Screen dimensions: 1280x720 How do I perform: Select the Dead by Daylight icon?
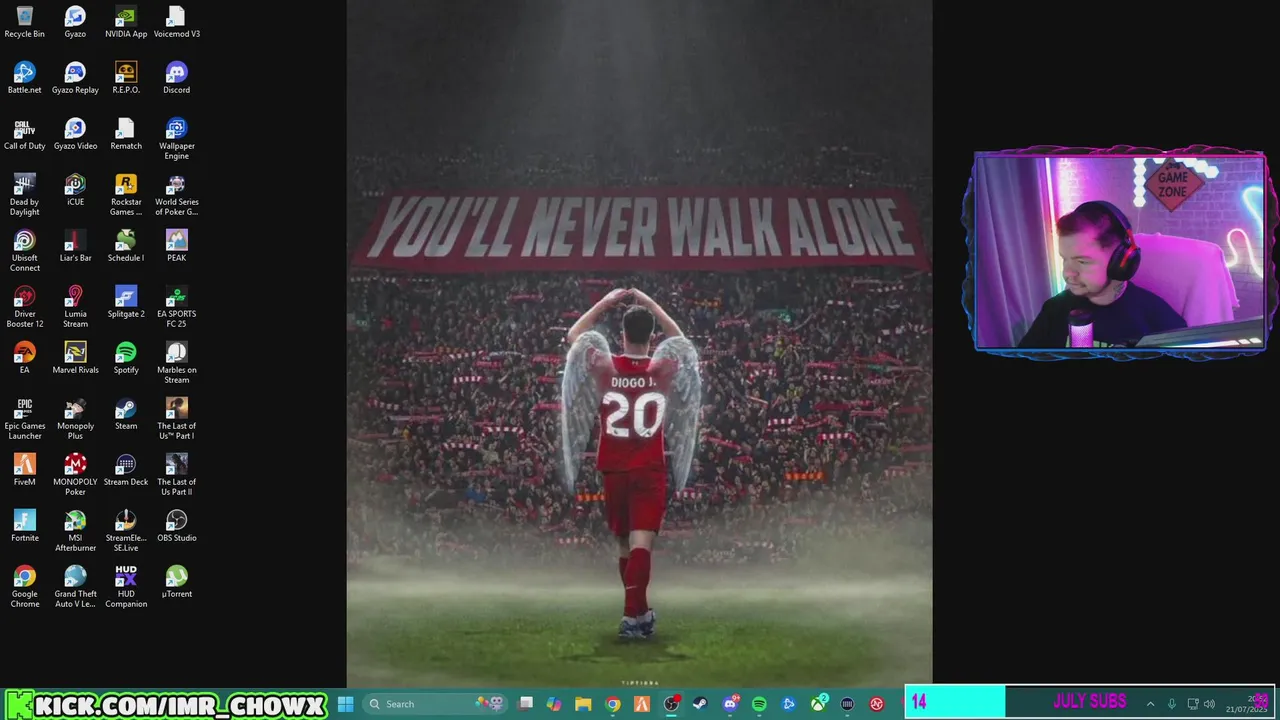click(x=25, y=195)
